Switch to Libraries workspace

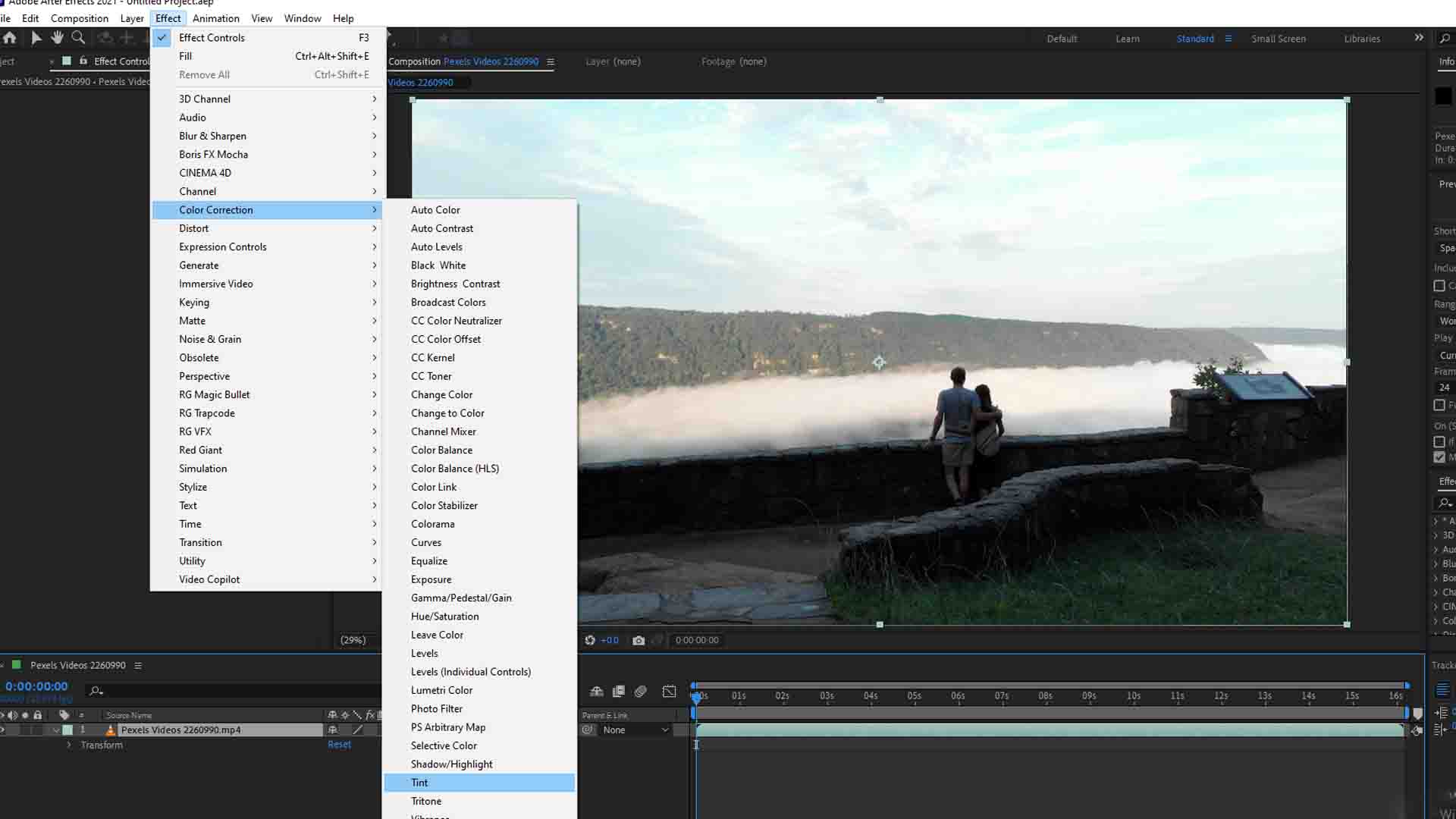[x=1362, y=39]
